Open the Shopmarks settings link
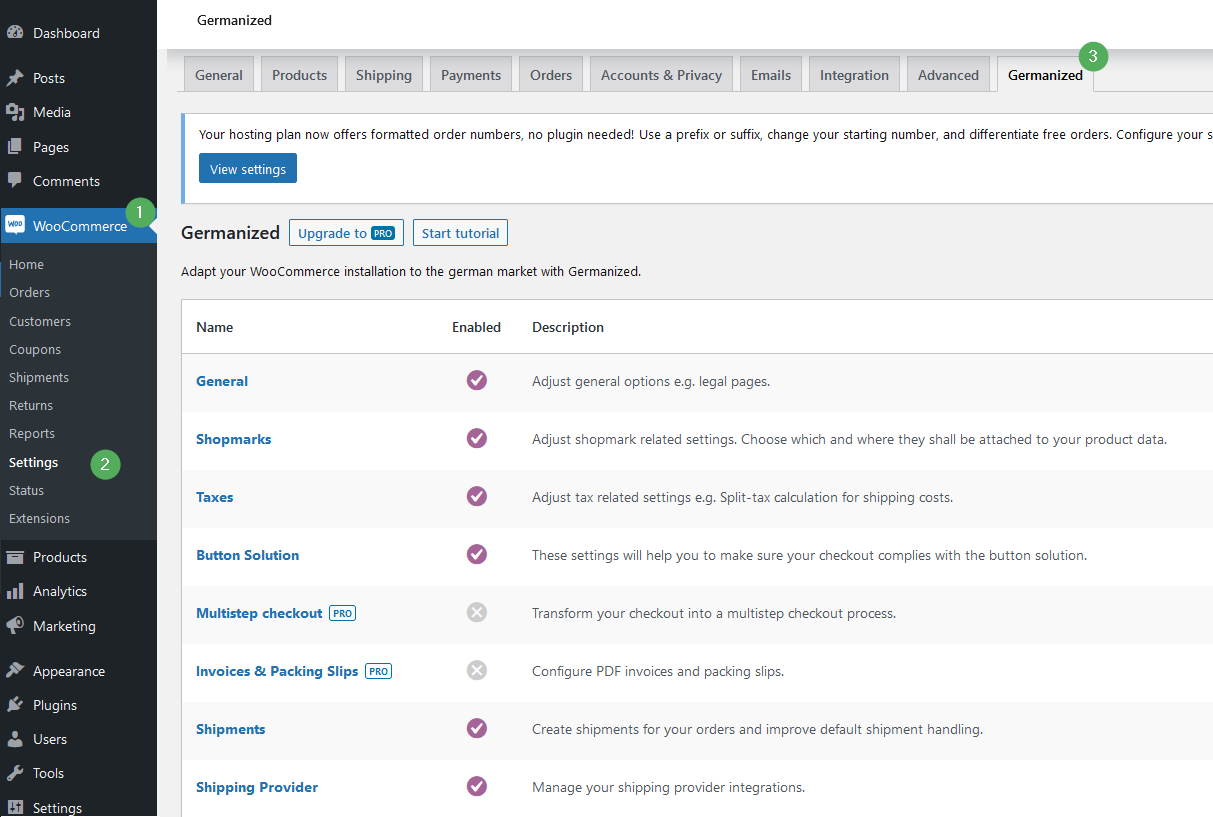 coord(234,439)
